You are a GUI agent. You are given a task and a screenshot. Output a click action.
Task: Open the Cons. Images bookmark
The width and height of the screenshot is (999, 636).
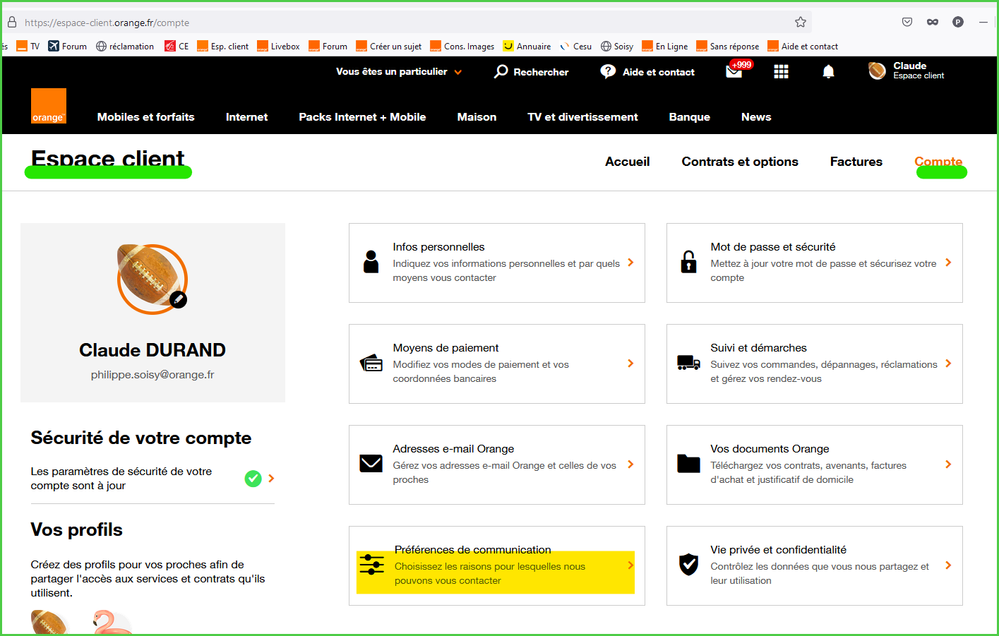tap(463, 46)
